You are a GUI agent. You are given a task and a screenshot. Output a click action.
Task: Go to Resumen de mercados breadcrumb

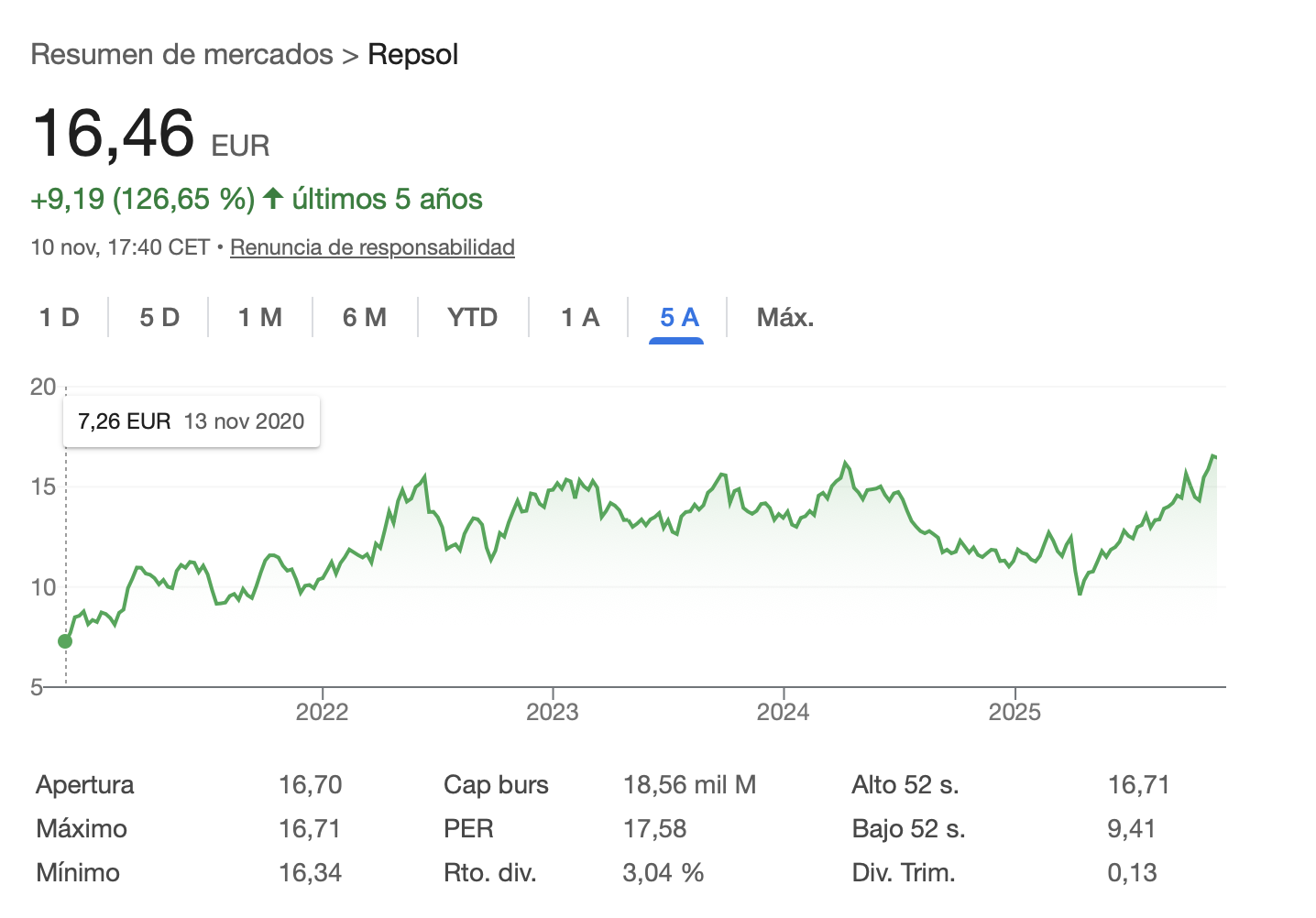click(x=182, y=55)
